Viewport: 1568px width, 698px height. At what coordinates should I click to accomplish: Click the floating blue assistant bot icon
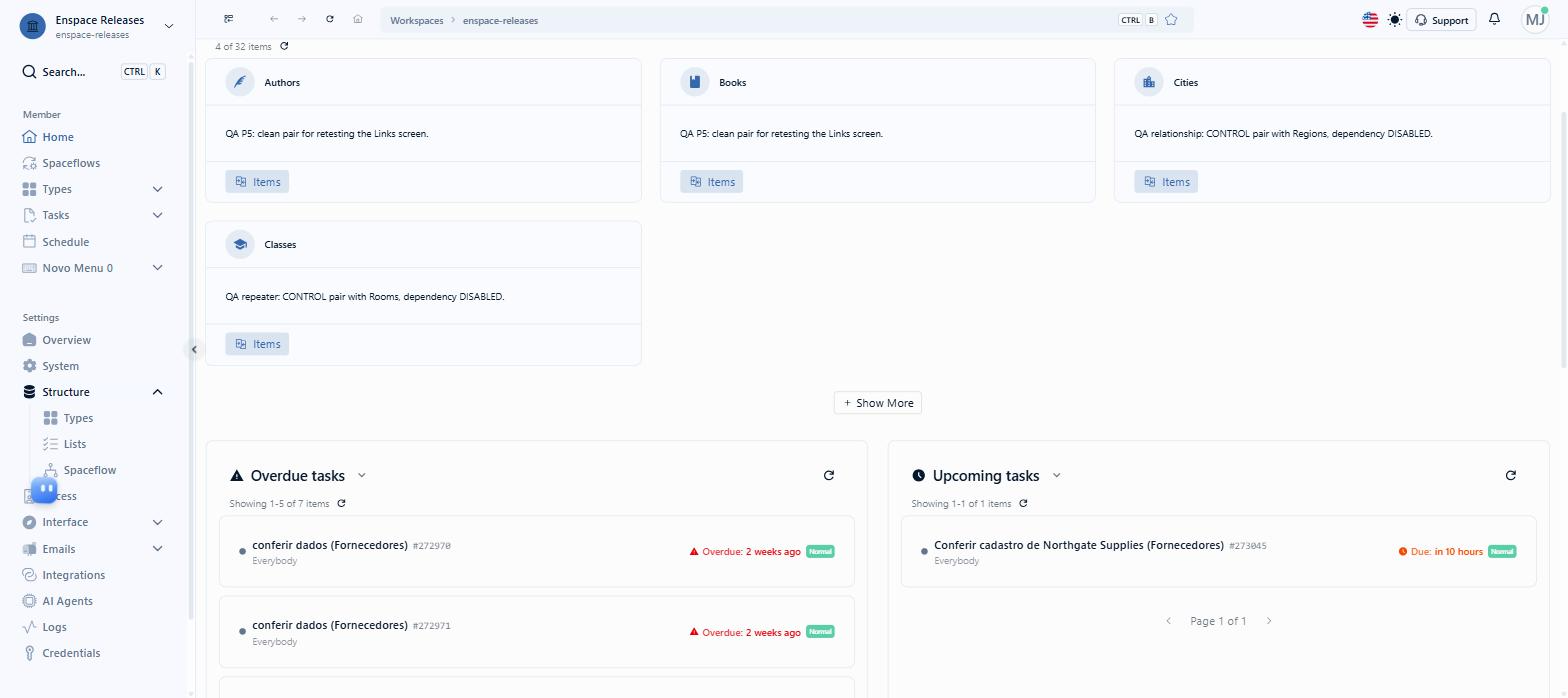[x=44, y=490]
